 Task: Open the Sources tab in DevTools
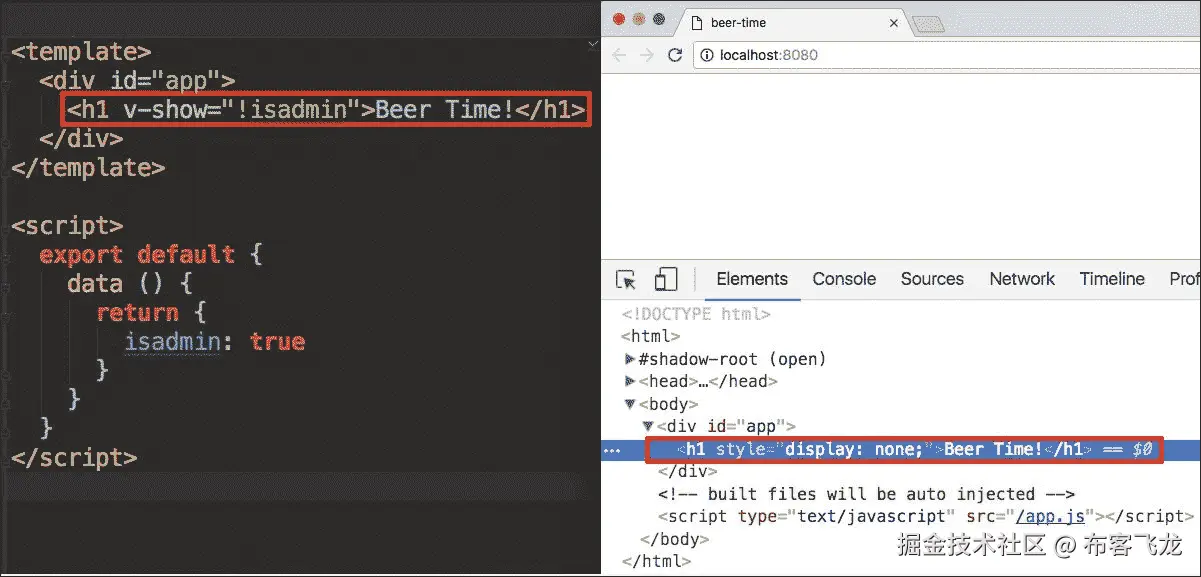(x=932, y=279)
